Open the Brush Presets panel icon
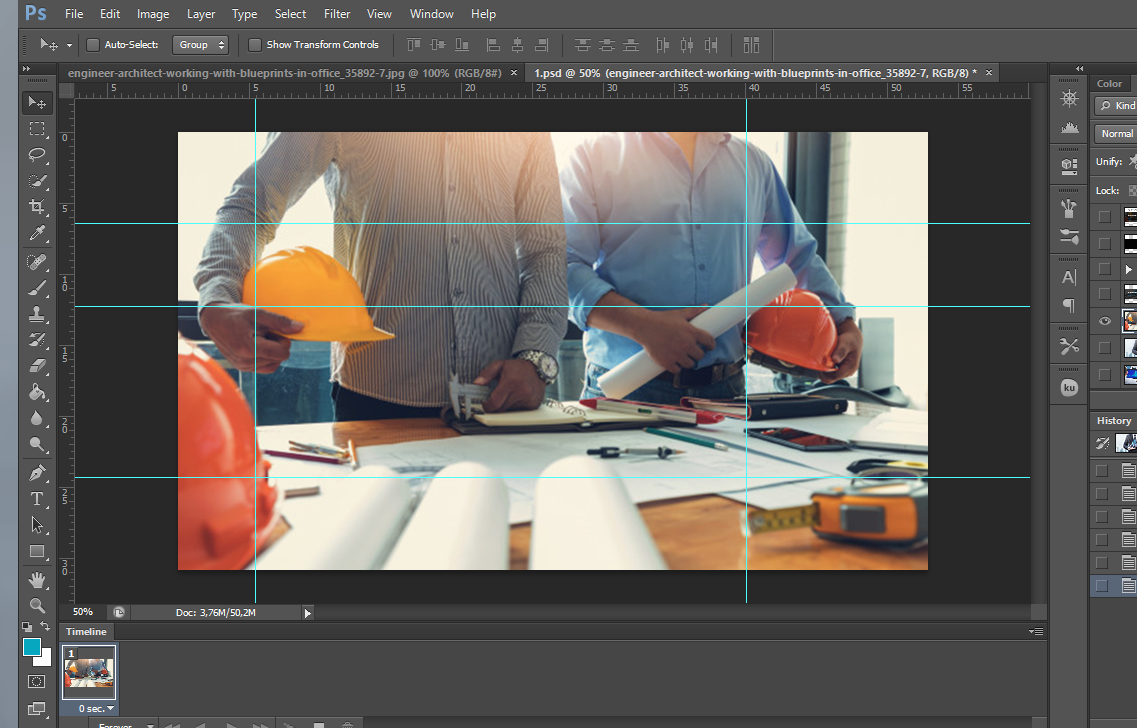 [x=1069, y=236]
